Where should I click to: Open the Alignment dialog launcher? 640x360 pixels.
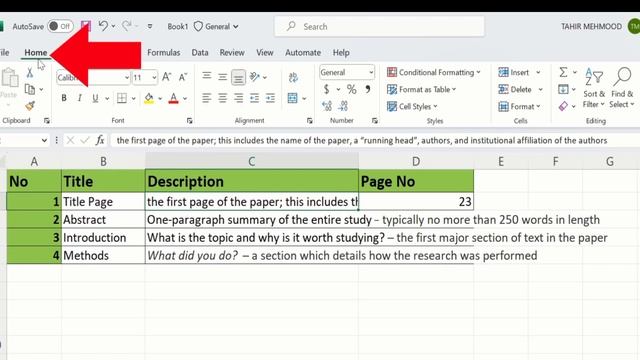coord(309,121)
